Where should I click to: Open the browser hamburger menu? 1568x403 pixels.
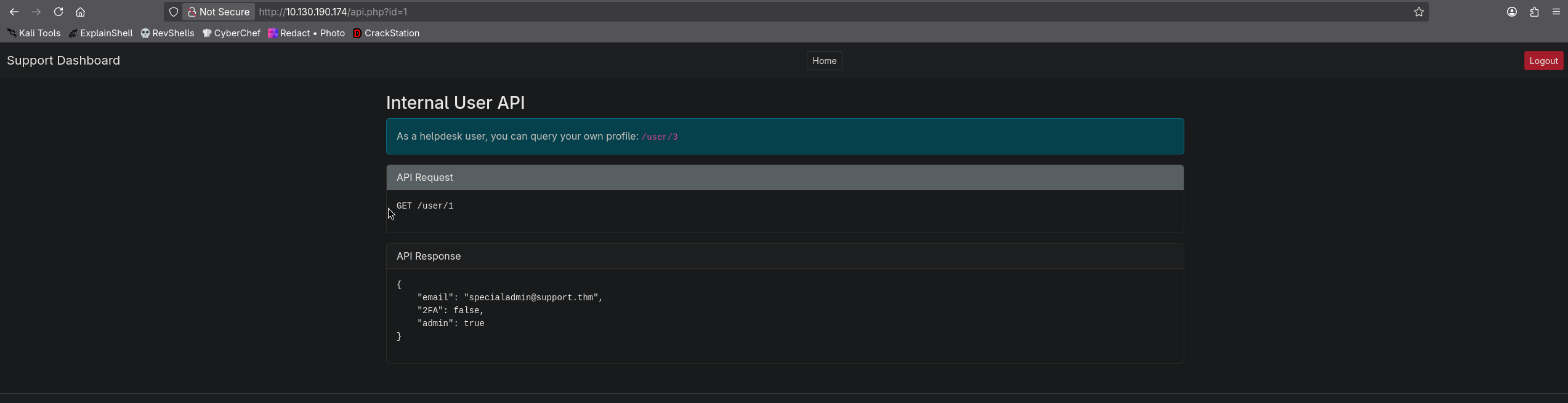[1556, 12]
